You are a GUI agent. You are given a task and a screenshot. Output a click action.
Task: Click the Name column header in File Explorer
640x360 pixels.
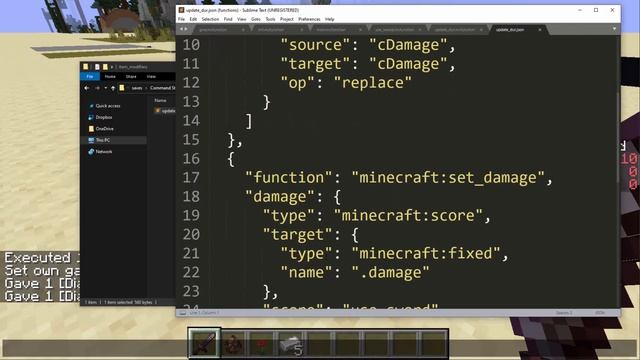[160, 100]
